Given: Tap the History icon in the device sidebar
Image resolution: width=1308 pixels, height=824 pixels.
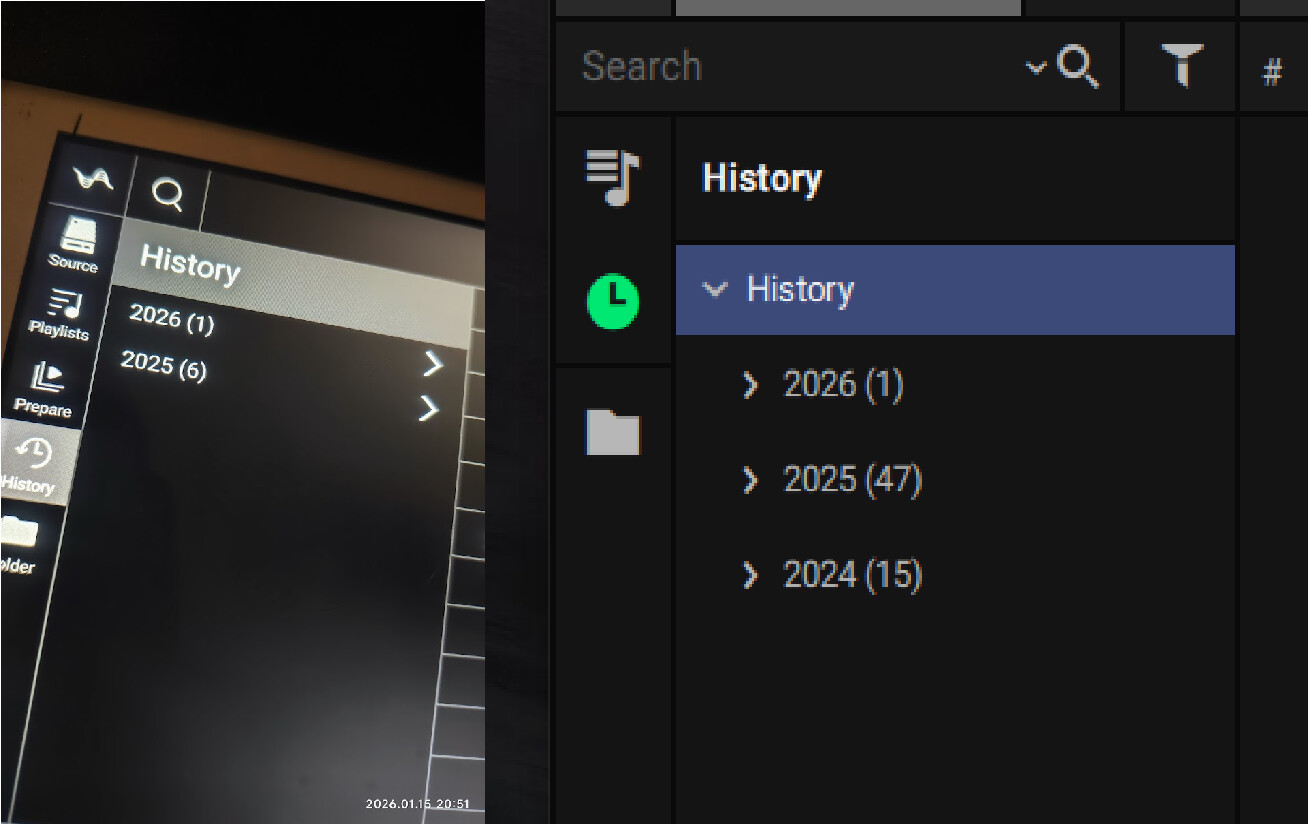Looking at the screenshot, I should point(34,455).
